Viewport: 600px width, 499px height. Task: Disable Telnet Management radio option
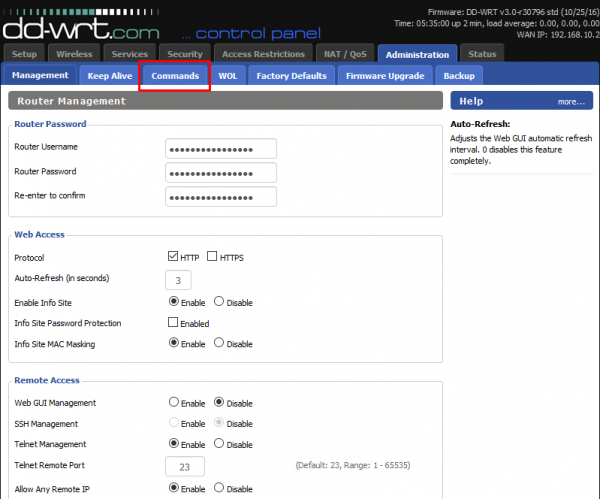[219, 443]
